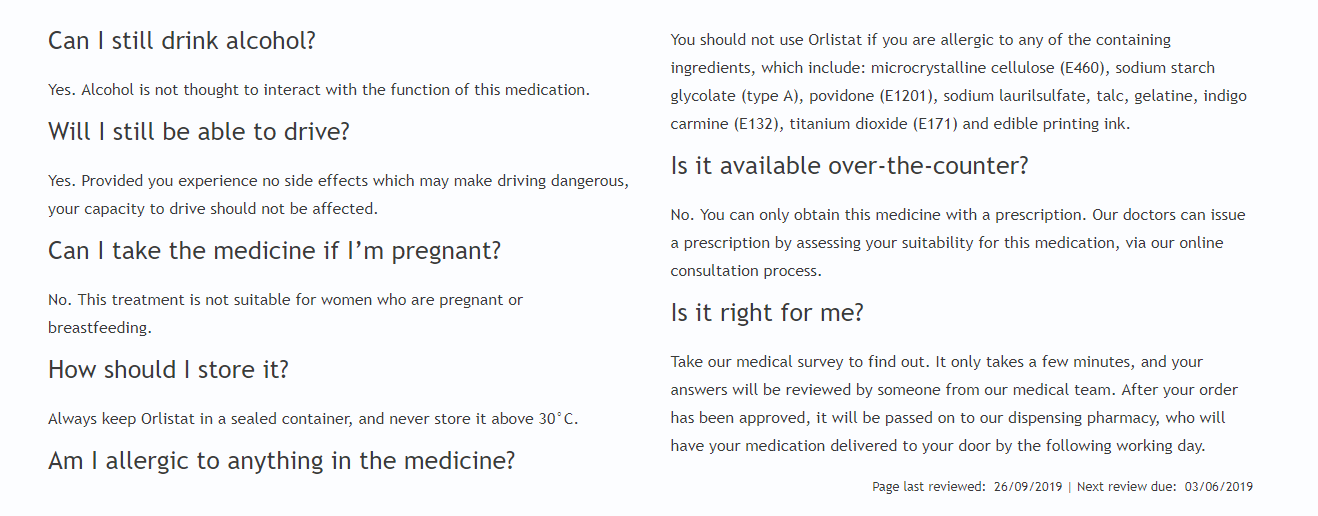The height and width of the screenshot is (516, 1318).
Task: Click the prescription-only answer paragraph
Action: point(958,243)
